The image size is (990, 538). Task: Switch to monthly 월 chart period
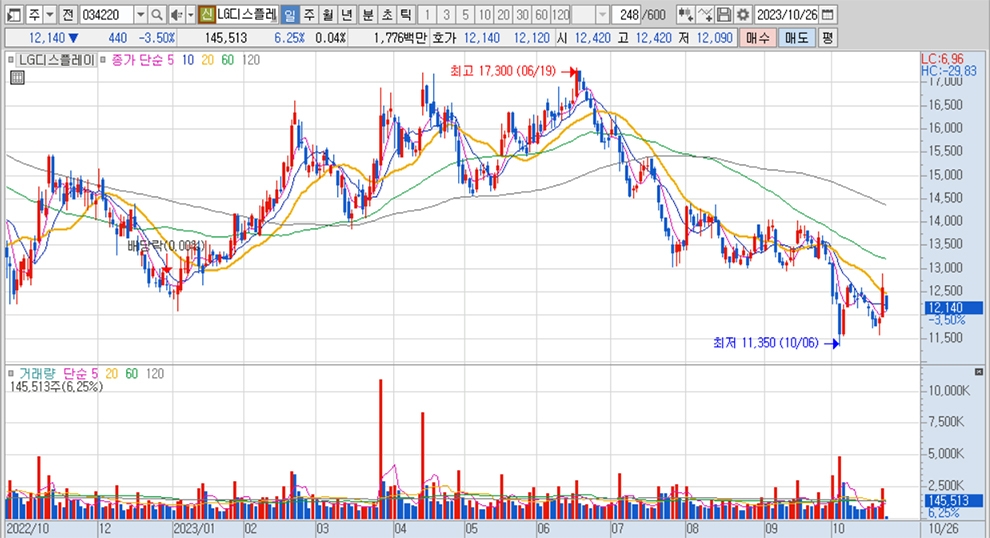pyautogui.click(x=328, y=14)
